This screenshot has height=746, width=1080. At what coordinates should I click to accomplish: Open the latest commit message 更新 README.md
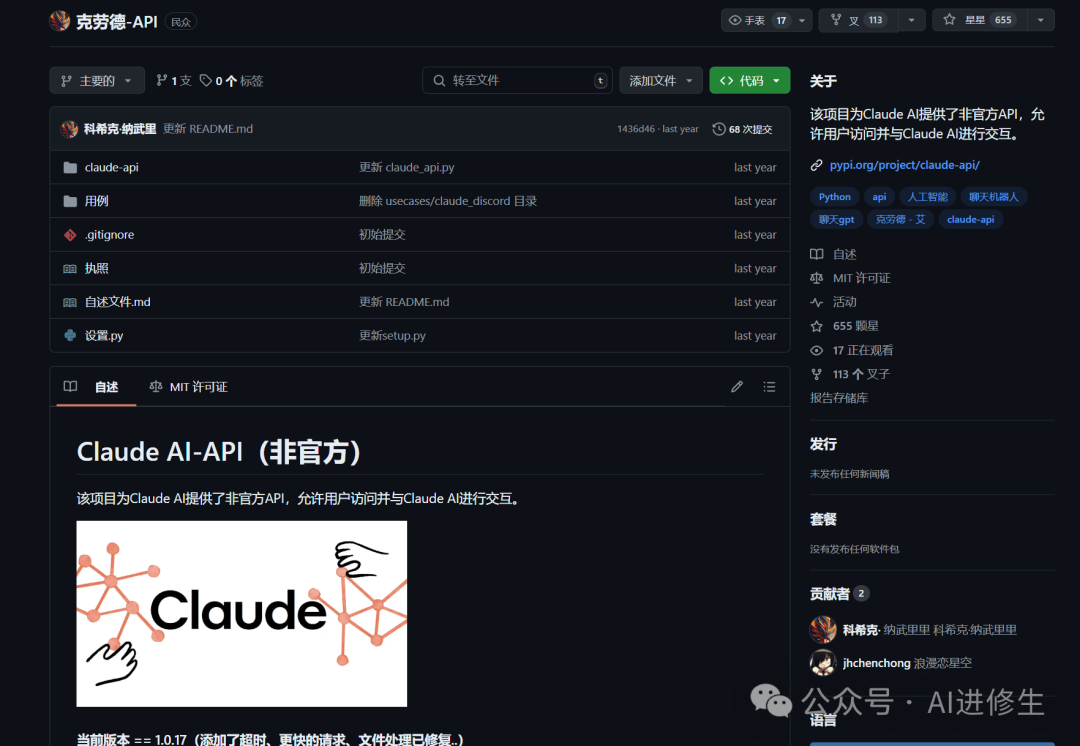tap(208, 129)
